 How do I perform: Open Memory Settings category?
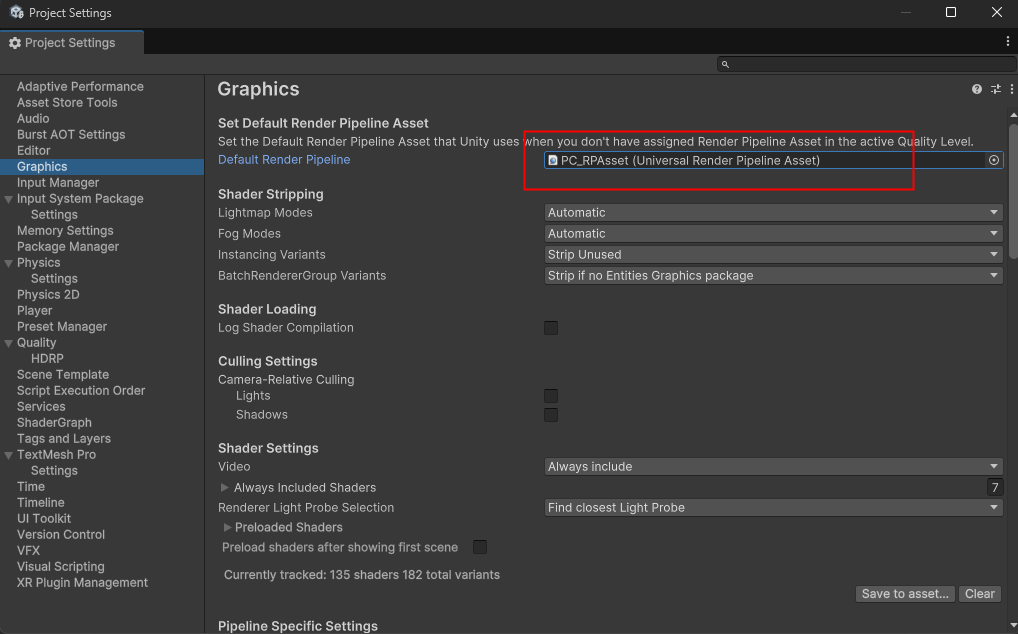65,231
